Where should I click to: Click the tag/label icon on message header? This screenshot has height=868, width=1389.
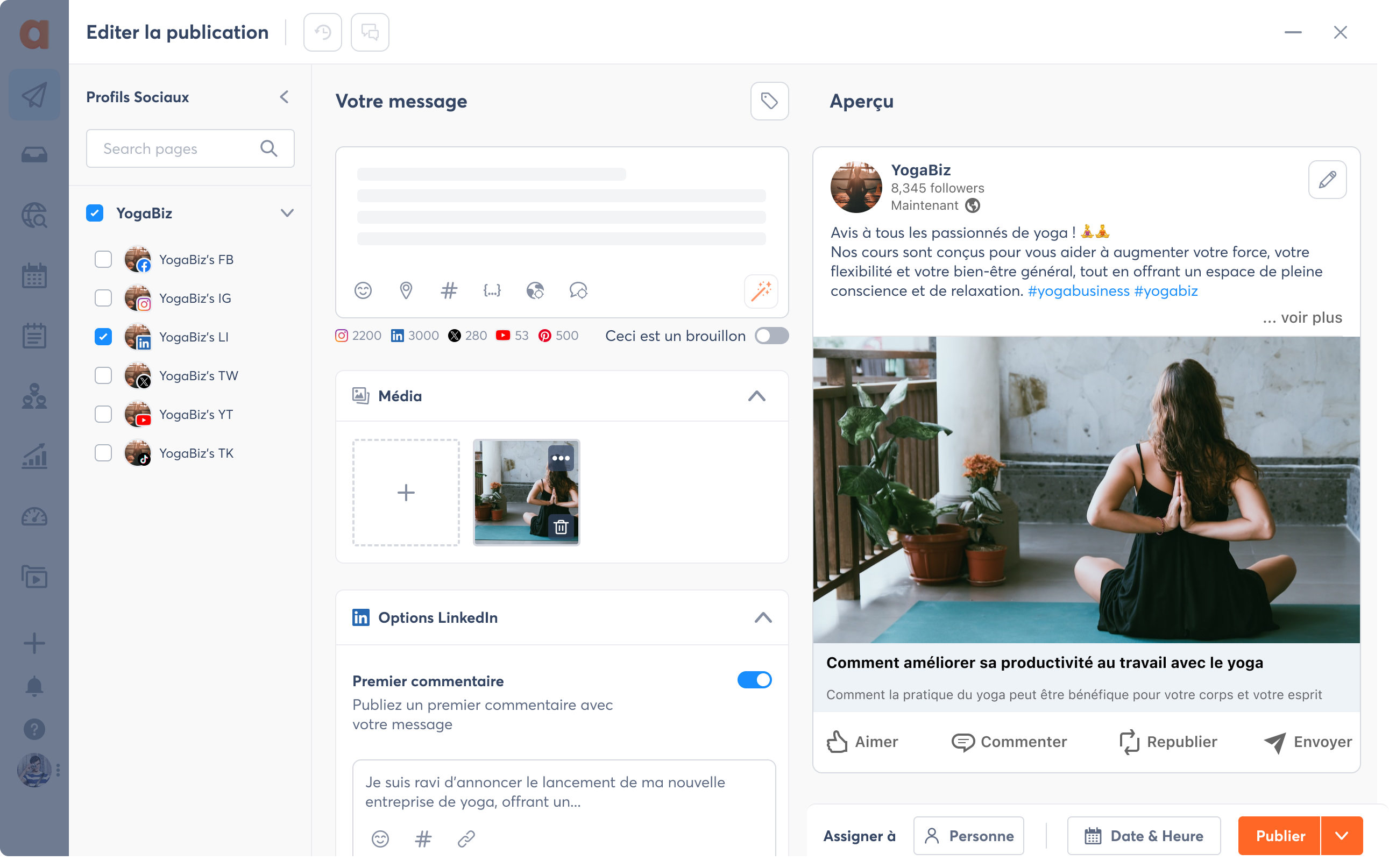769,100
